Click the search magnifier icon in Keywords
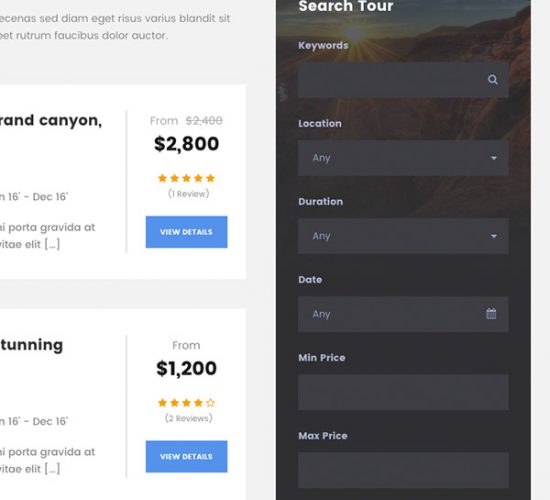550x500 pixels. 492,80
